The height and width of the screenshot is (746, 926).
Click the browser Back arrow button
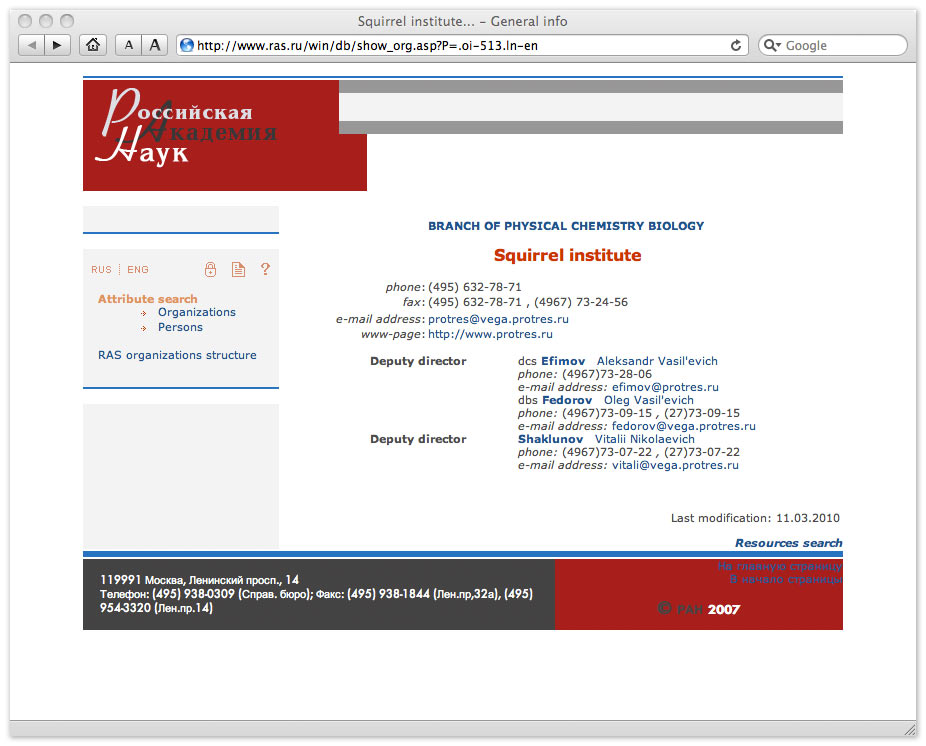click(x=31, y=45)
